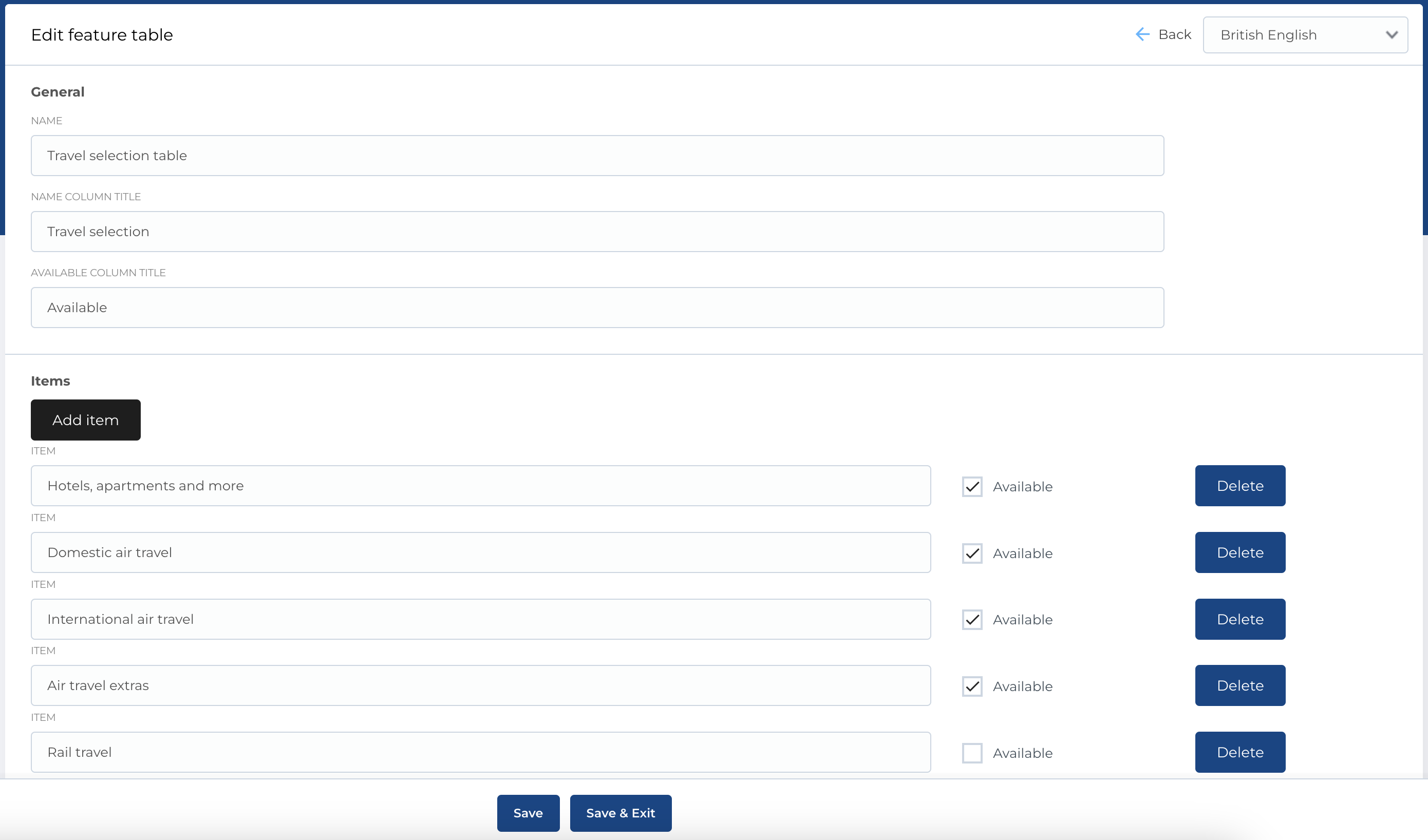Delete the Hotels, apartments and more item
This screenshot has width=1428, height=840.
1240,485
